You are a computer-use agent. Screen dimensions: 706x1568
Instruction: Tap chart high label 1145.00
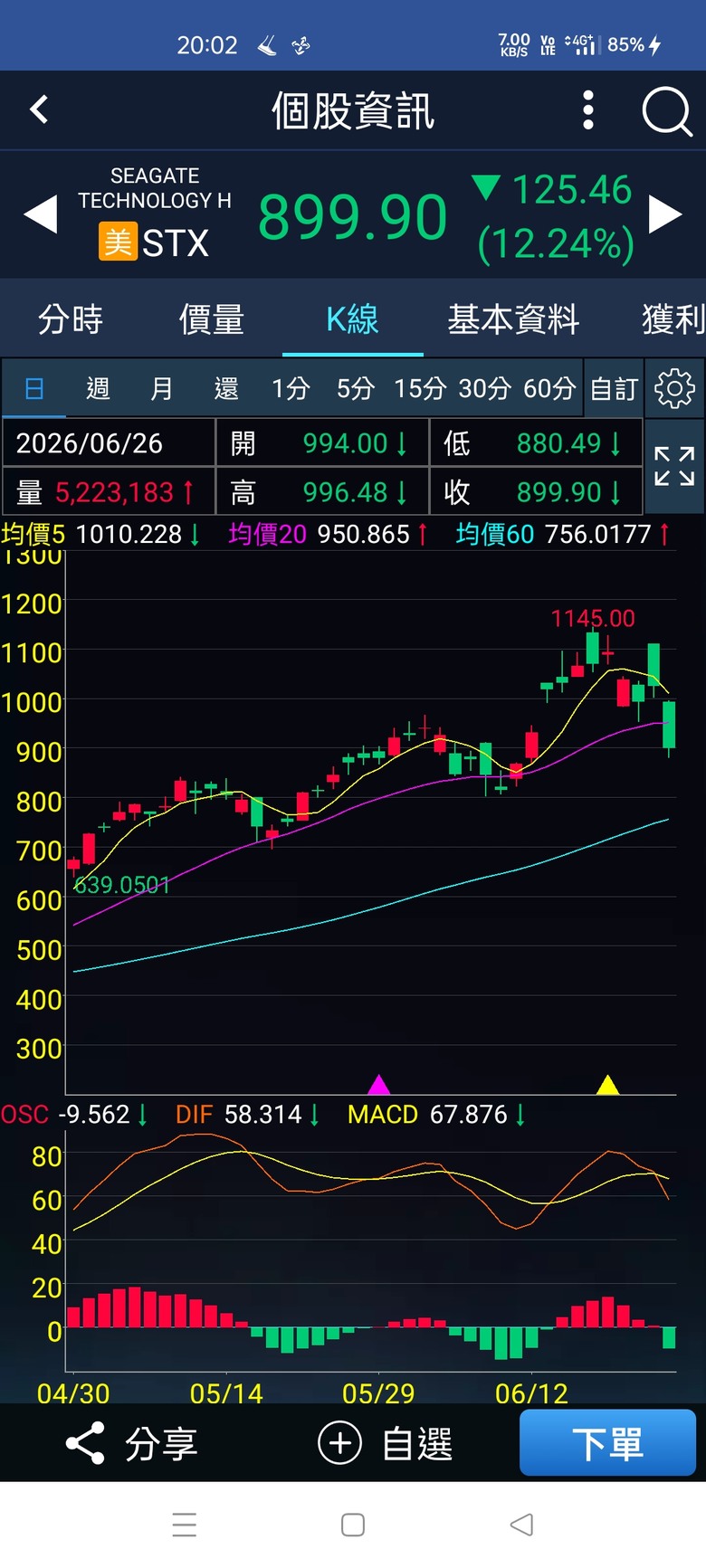click(x=593, y=619)
